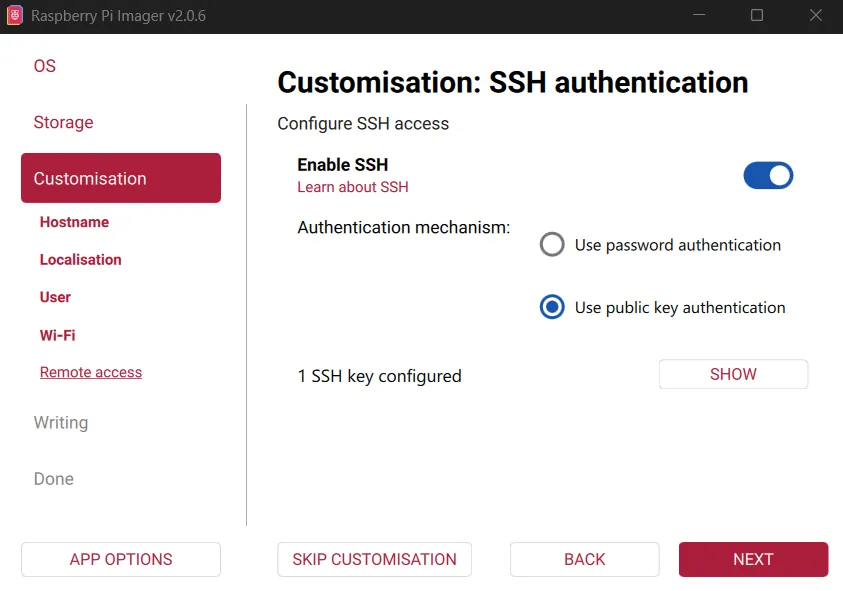This screenshot has height=591, width=843.
Task: Go back with the BACK button
Action: [584, 559]
